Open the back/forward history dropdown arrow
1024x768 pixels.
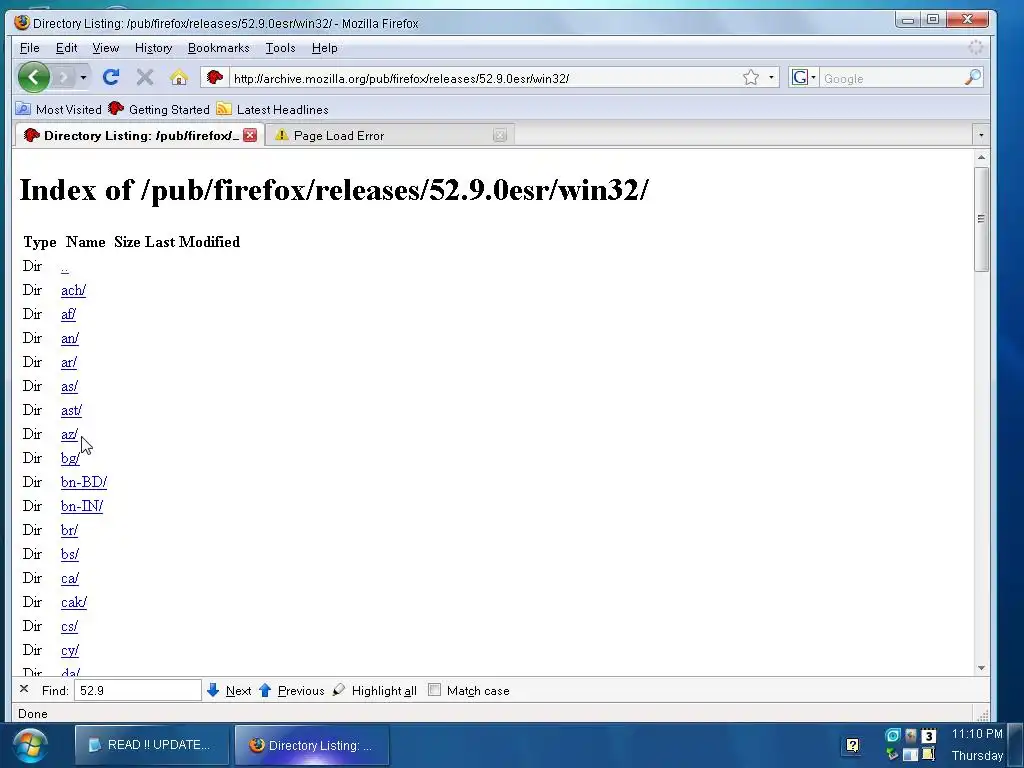(83, 78)
